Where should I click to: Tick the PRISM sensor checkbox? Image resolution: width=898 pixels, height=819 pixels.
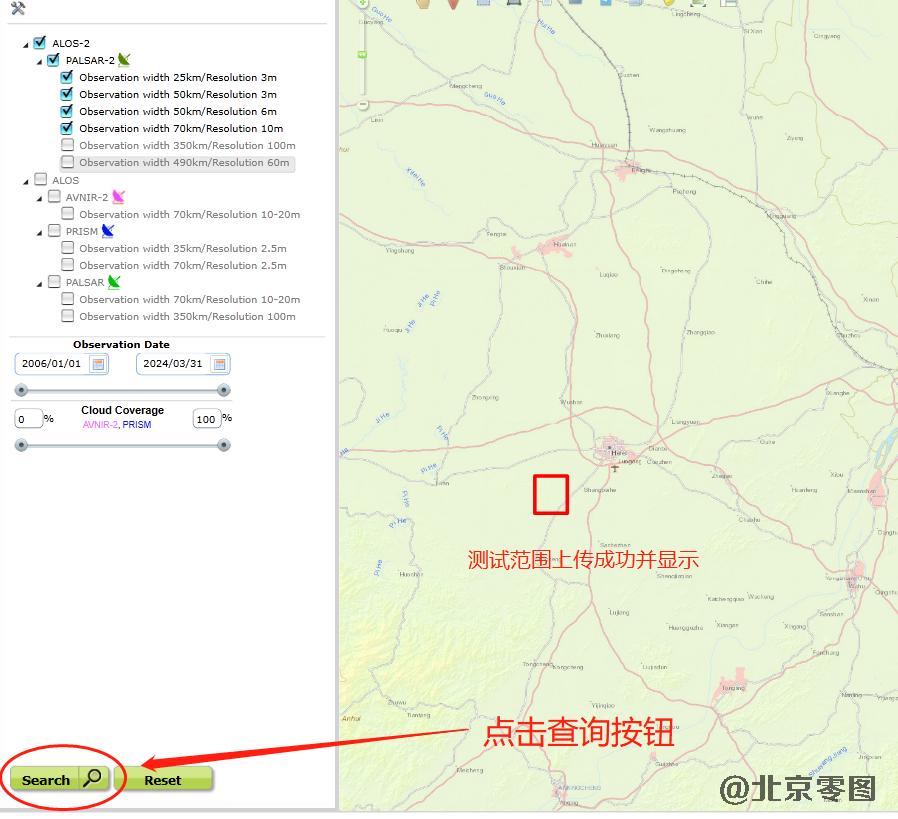(x=54, y=231)
